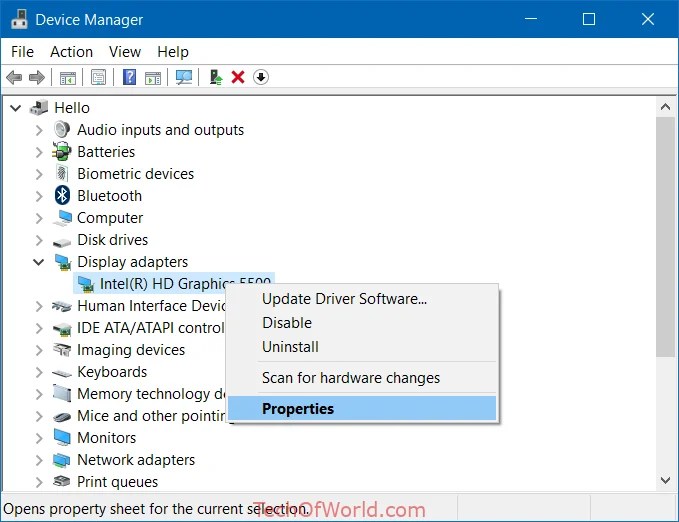
Task: Click the Imaging devices icon
Action: click(x=61, y=349)
